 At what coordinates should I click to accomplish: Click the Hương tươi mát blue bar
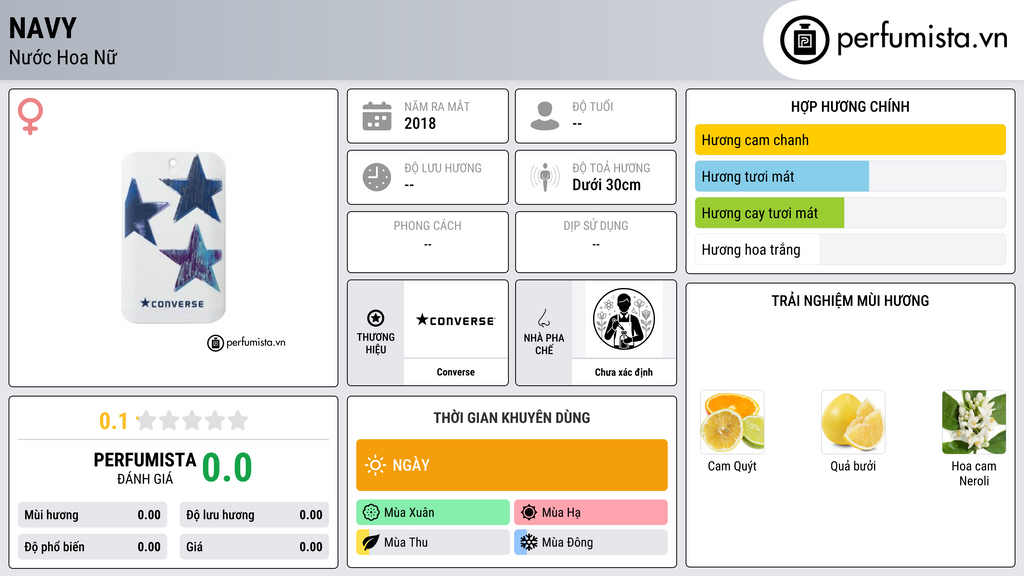click(x=850, y=176)
